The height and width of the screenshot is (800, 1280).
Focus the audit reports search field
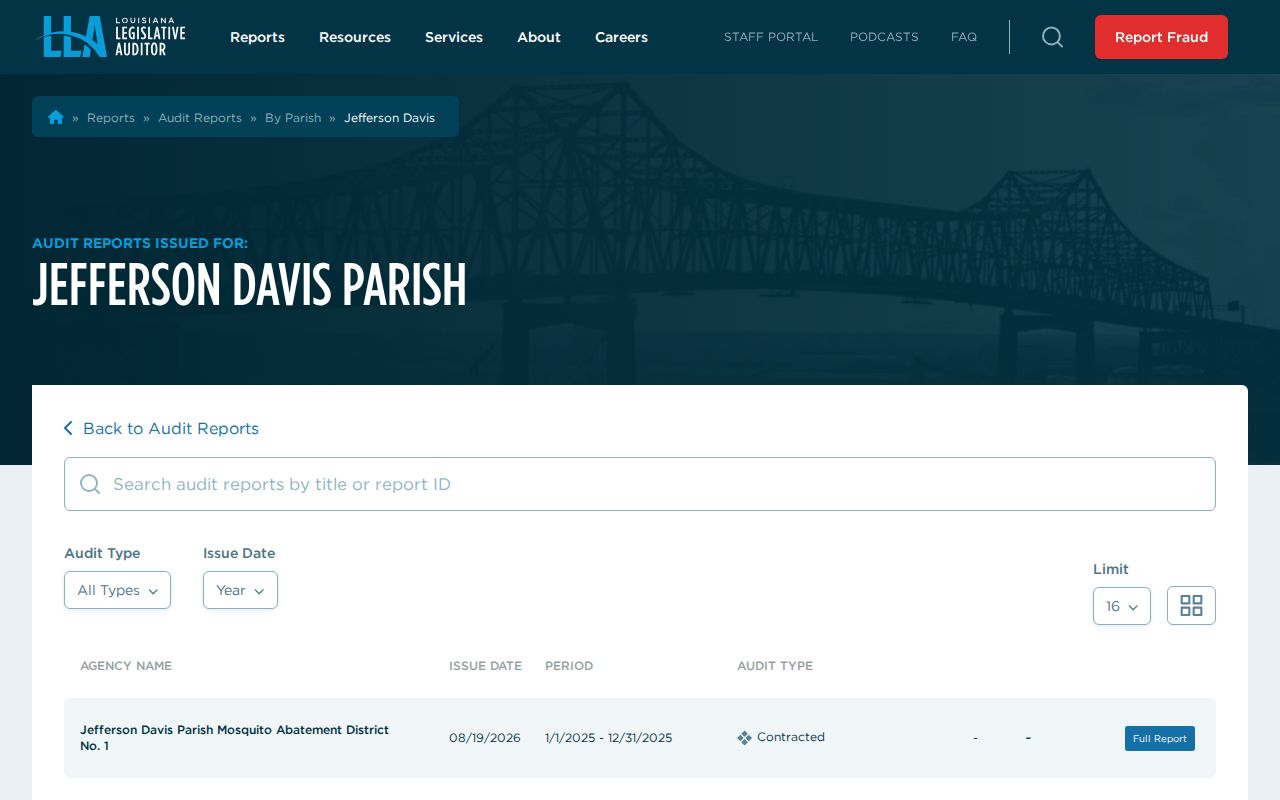640,484
